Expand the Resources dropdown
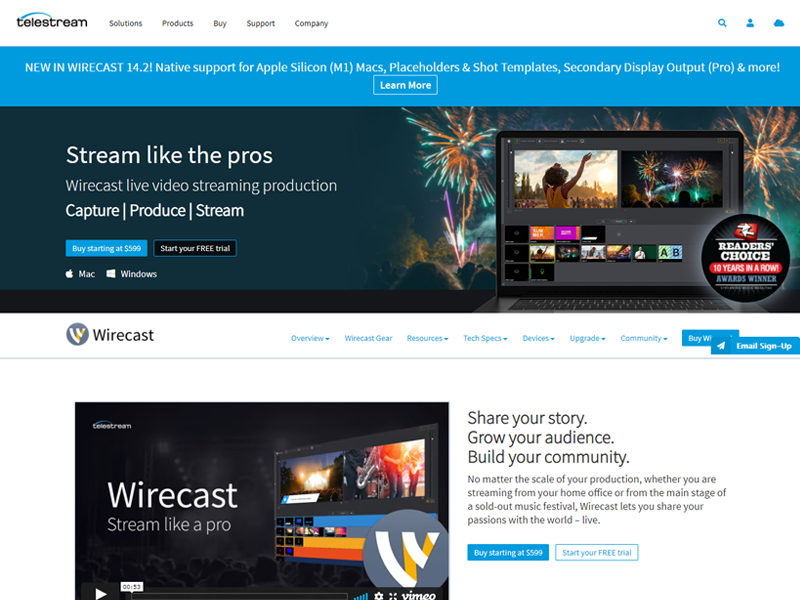The image size is (800, 600). click(x=428, y=338)
